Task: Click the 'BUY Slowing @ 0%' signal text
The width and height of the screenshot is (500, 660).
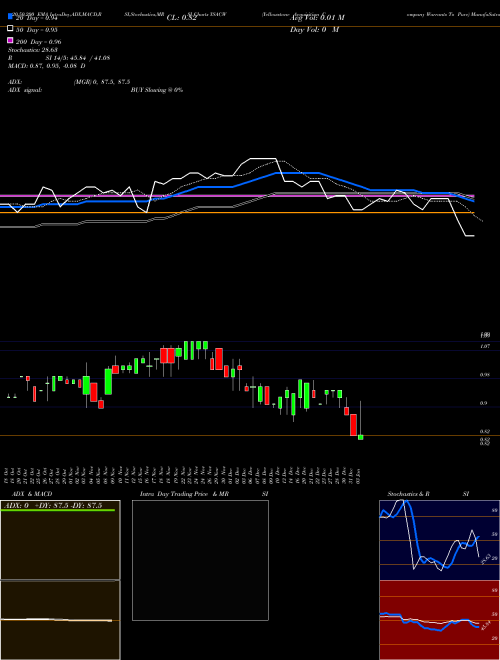Action: (x=157, y=90)
